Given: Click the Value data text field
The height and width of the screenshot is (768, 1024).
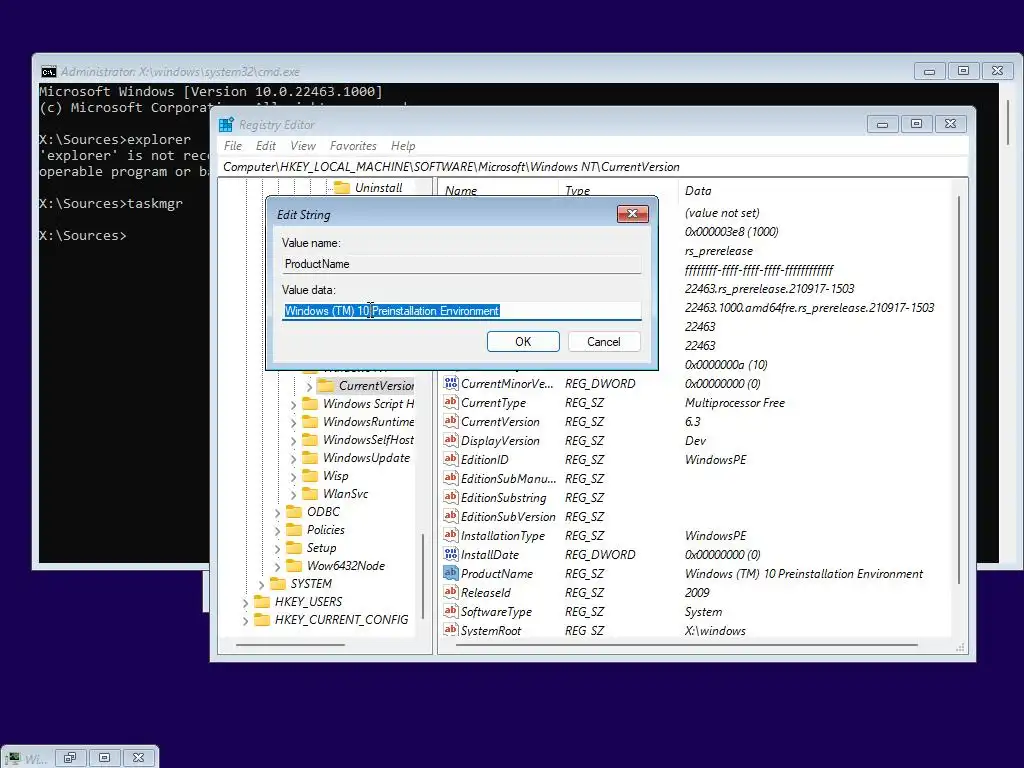Looking at the screenshot, I should pyautogui.click(x=462, y=311).
